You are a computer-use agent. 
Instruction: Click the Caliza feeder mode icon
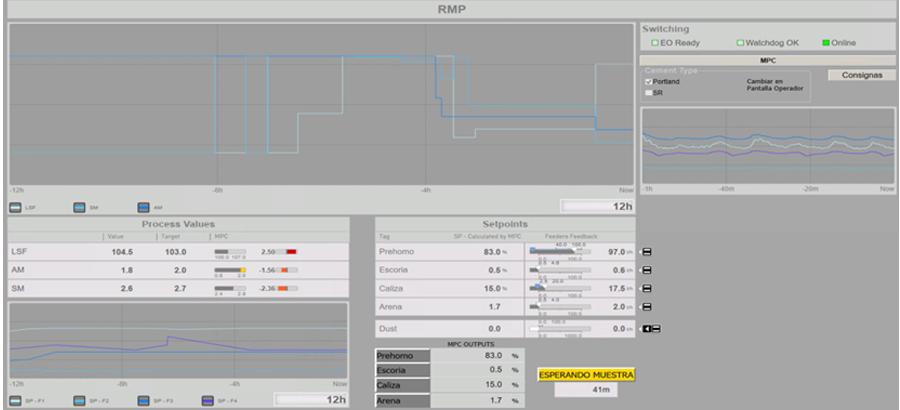pos(646,288)
